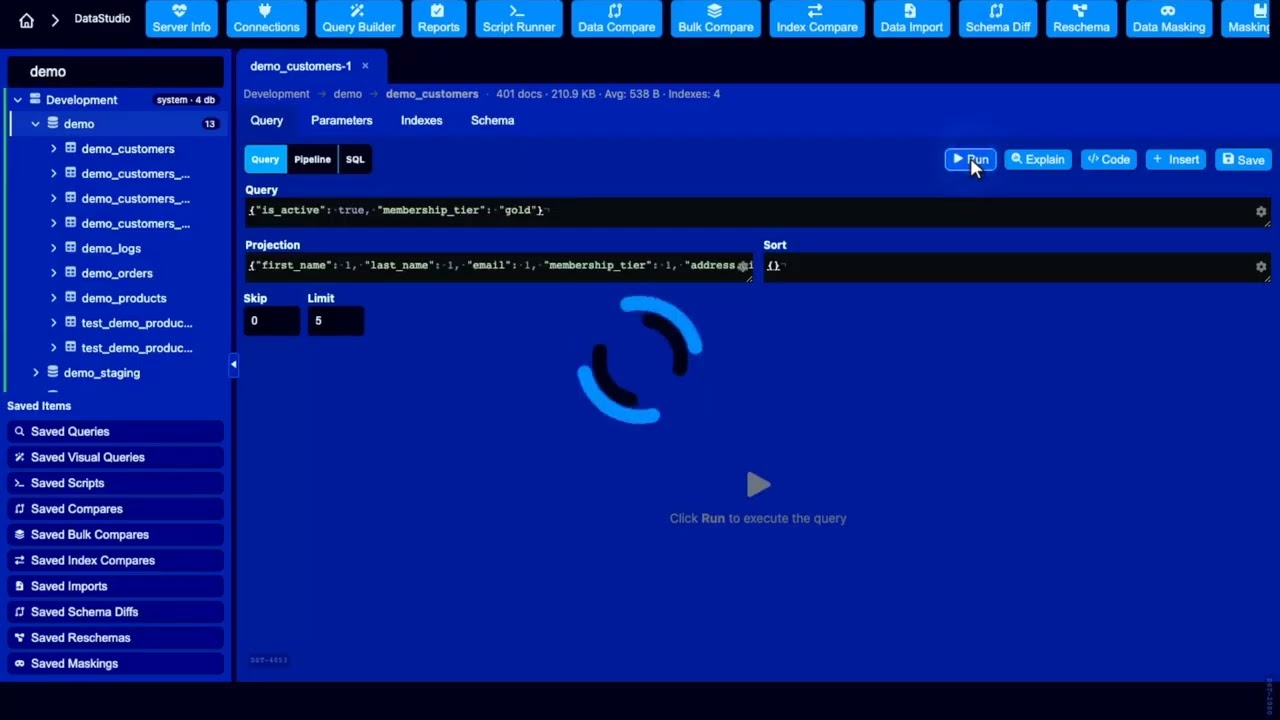1280x720 pixels.
Task: Click the Limit value field
Action: [x=335, y=321]
